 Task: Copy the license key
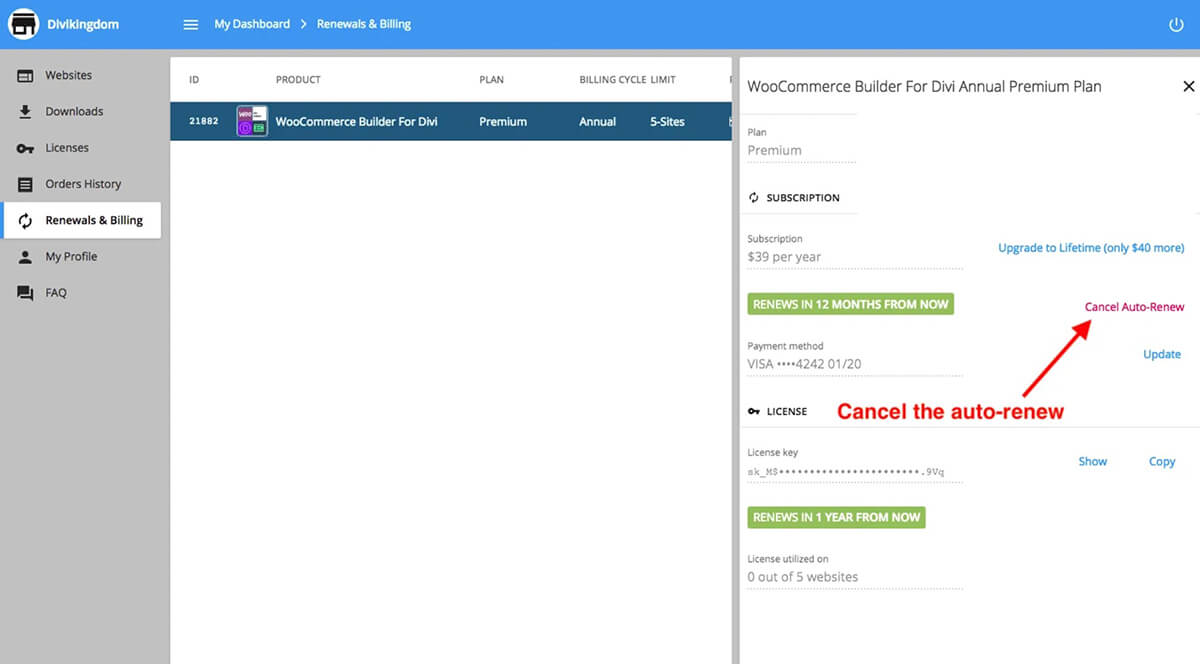1162,461
